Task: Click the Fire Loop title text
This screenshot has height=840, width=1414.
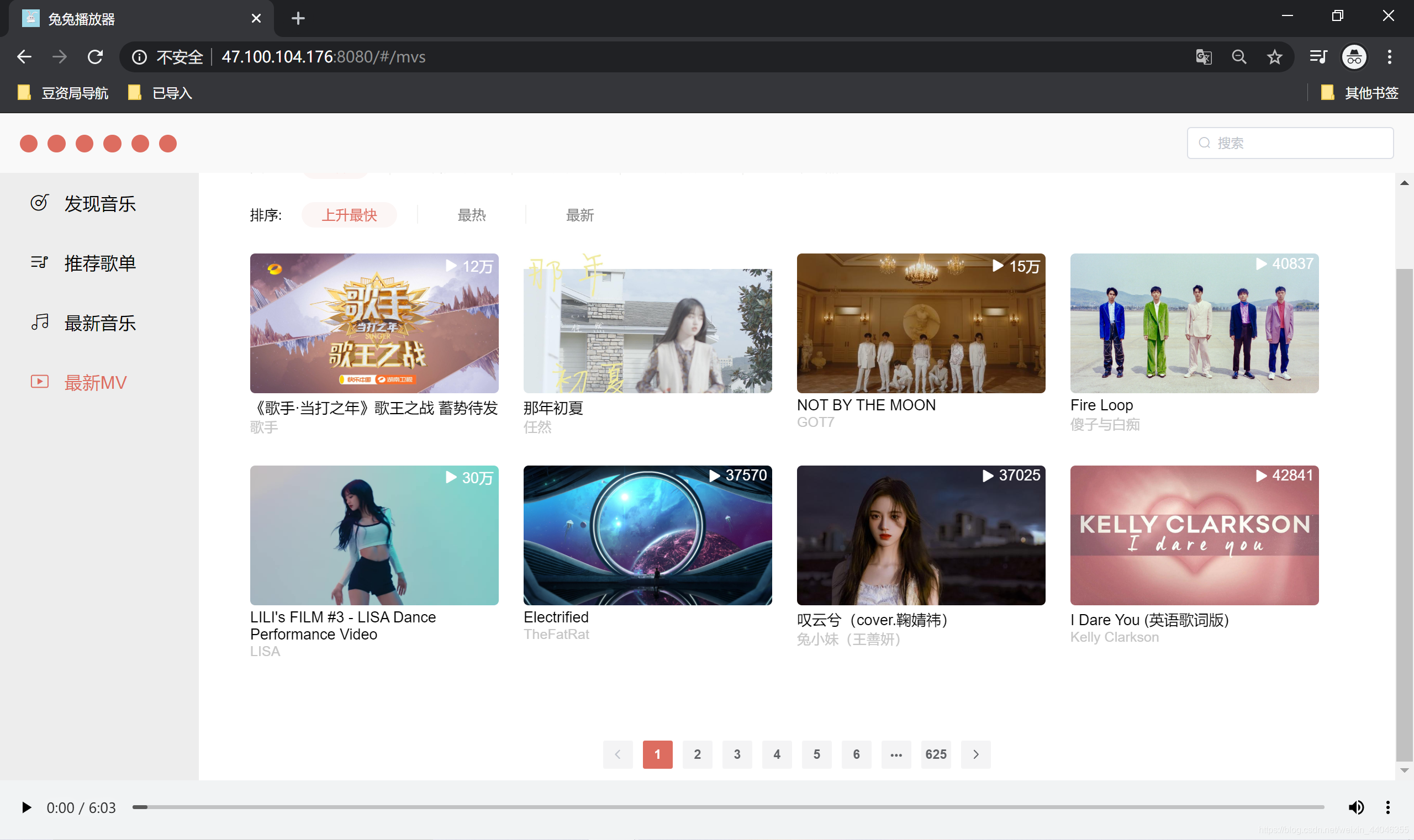Action: (x=1101, y=405)
